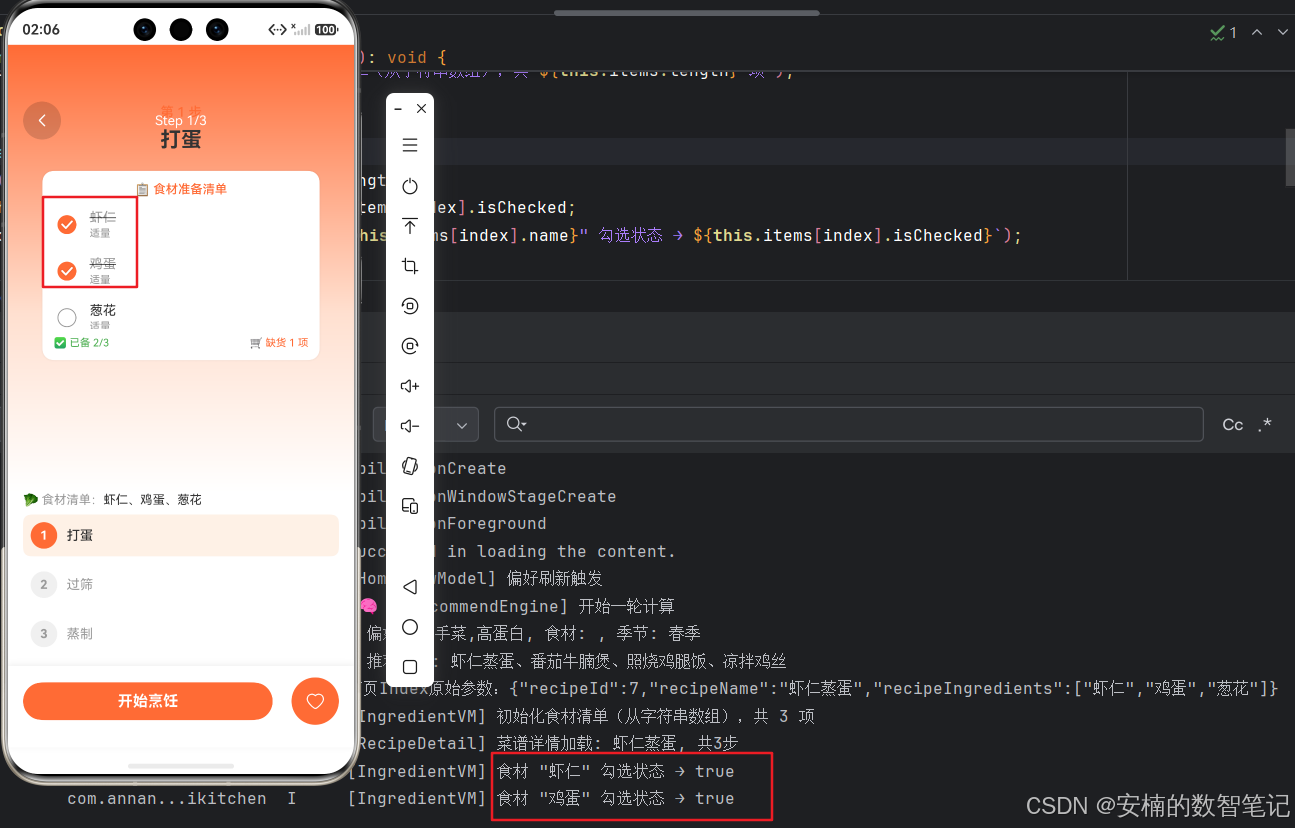Screen dimensions: 1295x828
Task: Check the 葱花 ingredient circle
Action: tap(67, 318)
